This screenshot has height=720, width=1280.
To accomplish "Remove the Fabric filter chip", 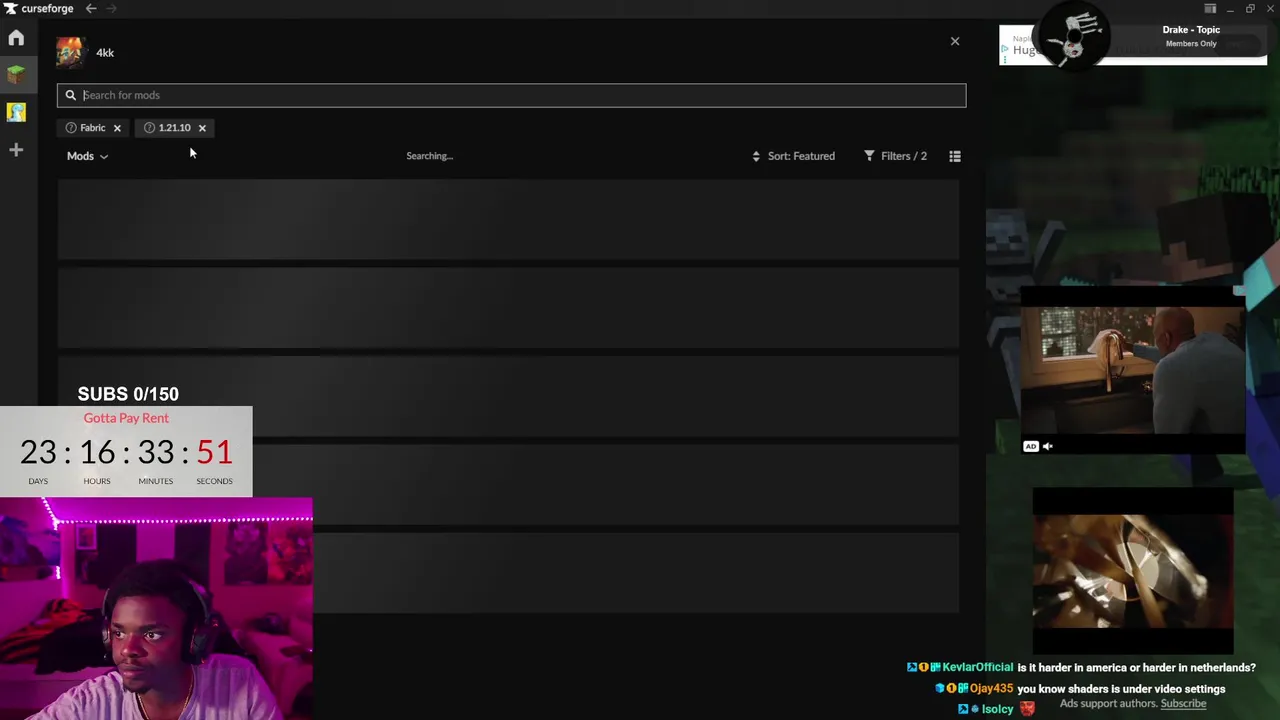I will [x=117, y=128].
